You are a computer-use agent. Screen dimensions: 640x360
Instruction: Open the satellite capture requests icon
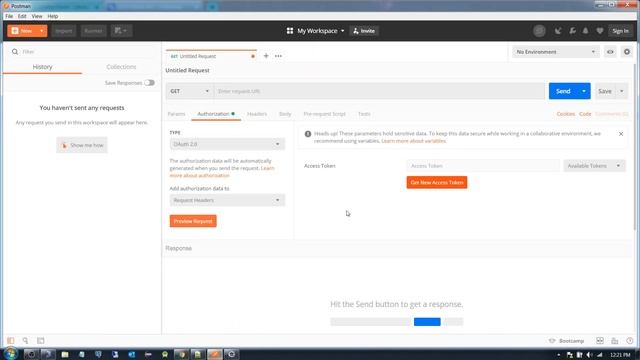(x=558, y=31)
